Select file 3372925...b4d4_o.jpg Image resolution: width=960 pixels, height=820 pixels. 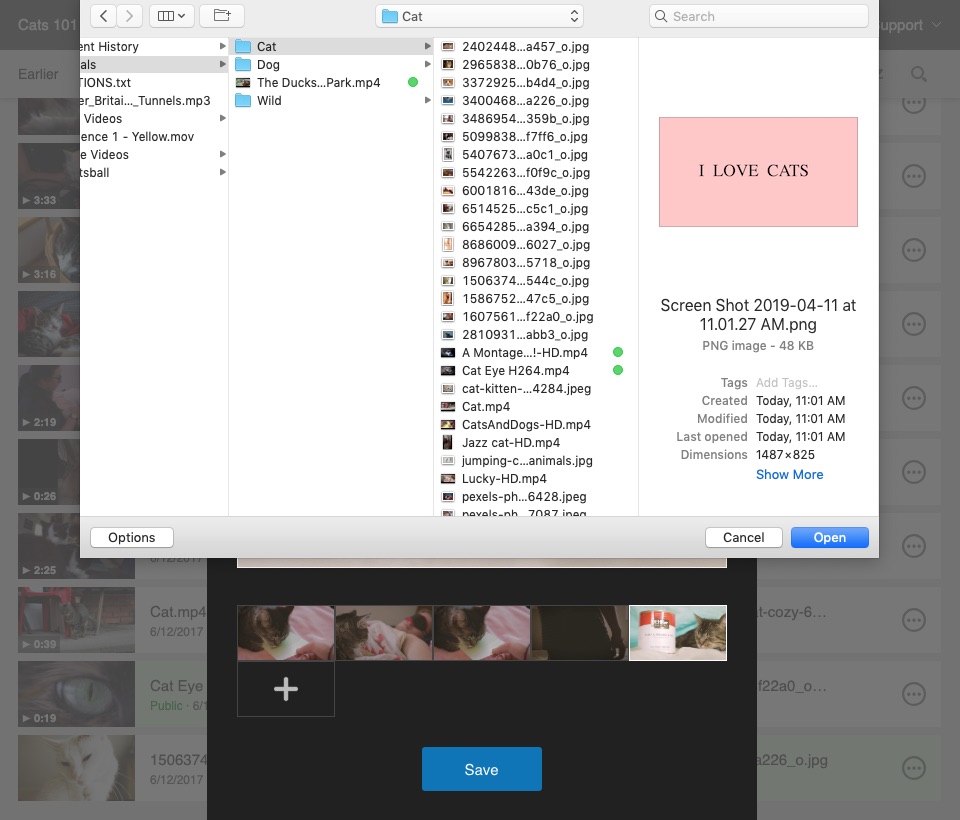click(536, 83)
